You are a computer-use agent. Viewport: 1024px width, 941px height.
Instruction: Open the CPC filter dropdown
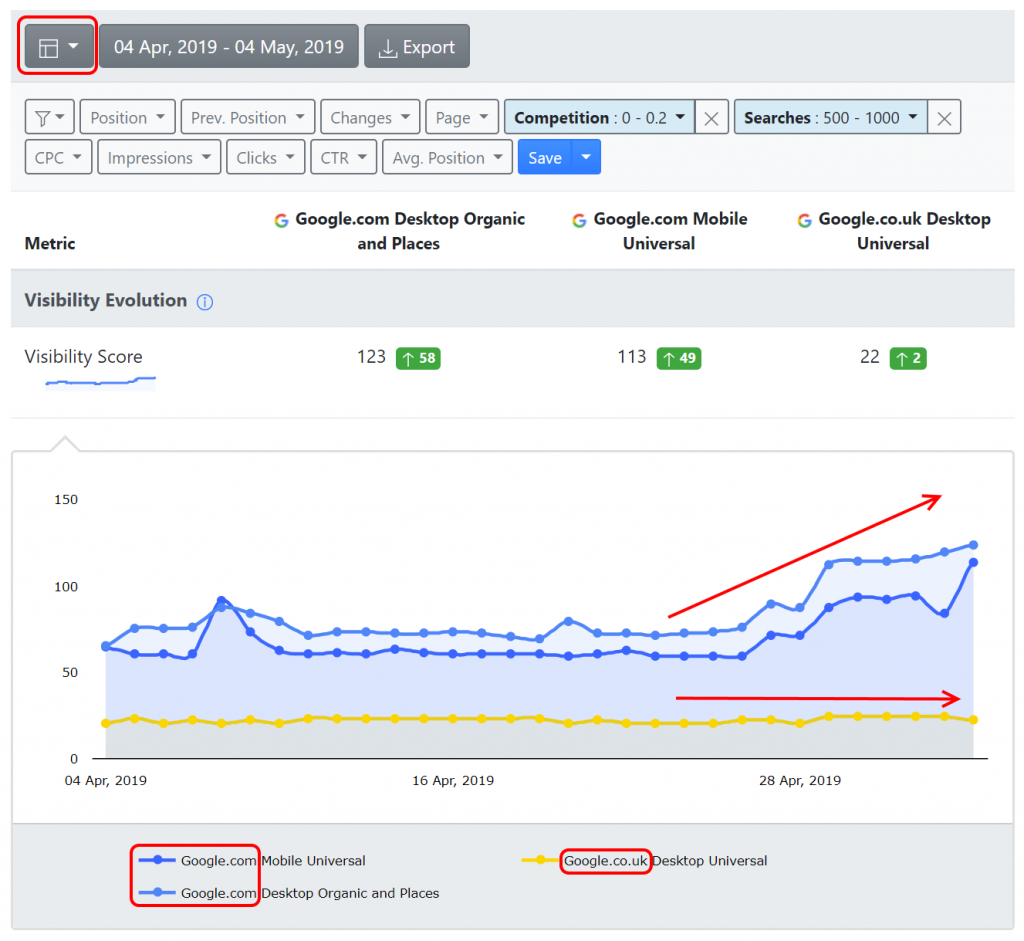pos(58,157)
